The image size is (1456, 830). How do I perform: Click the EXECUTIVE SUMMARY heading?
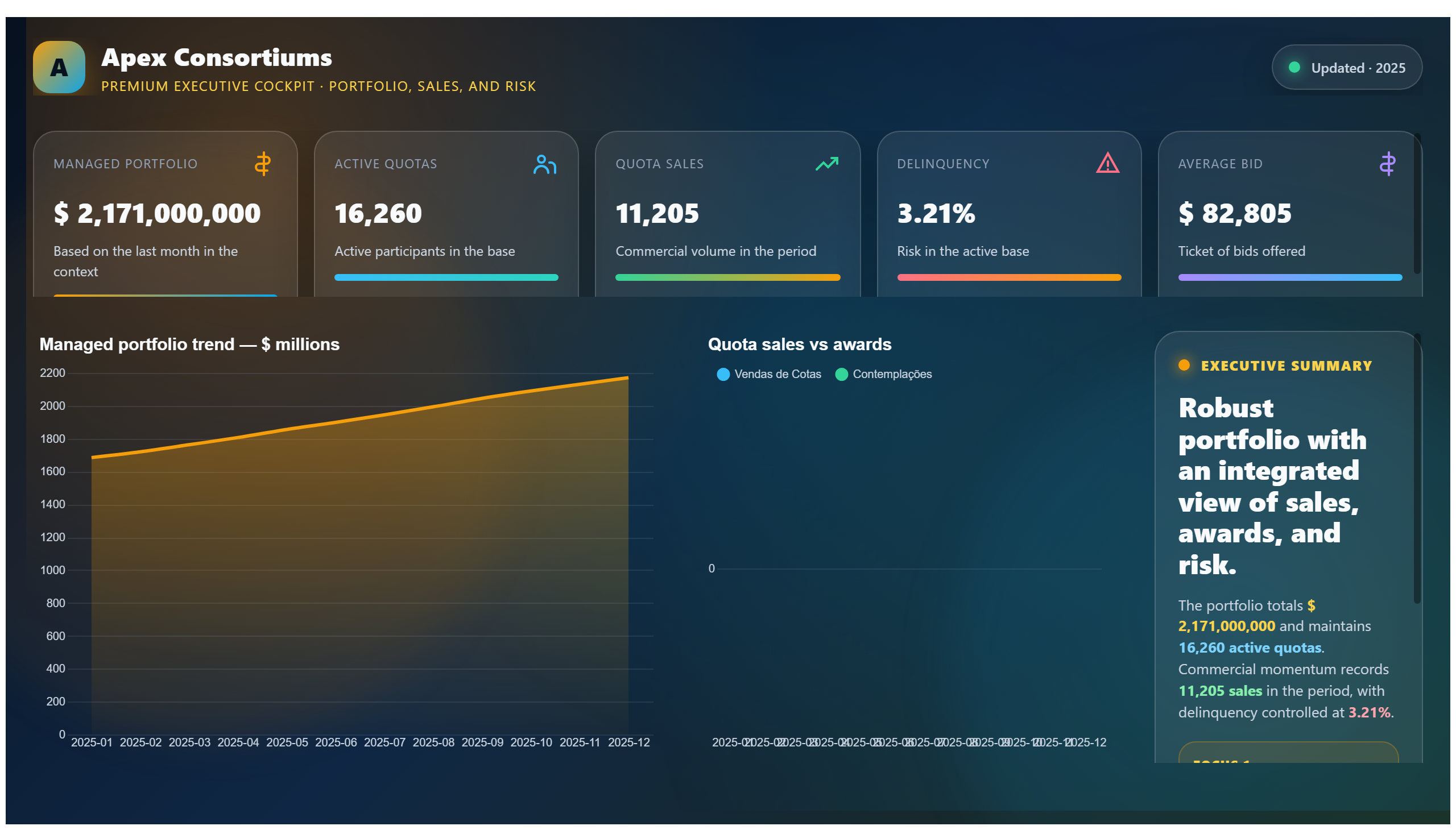pyautogui.click(x=1286, y=366)
